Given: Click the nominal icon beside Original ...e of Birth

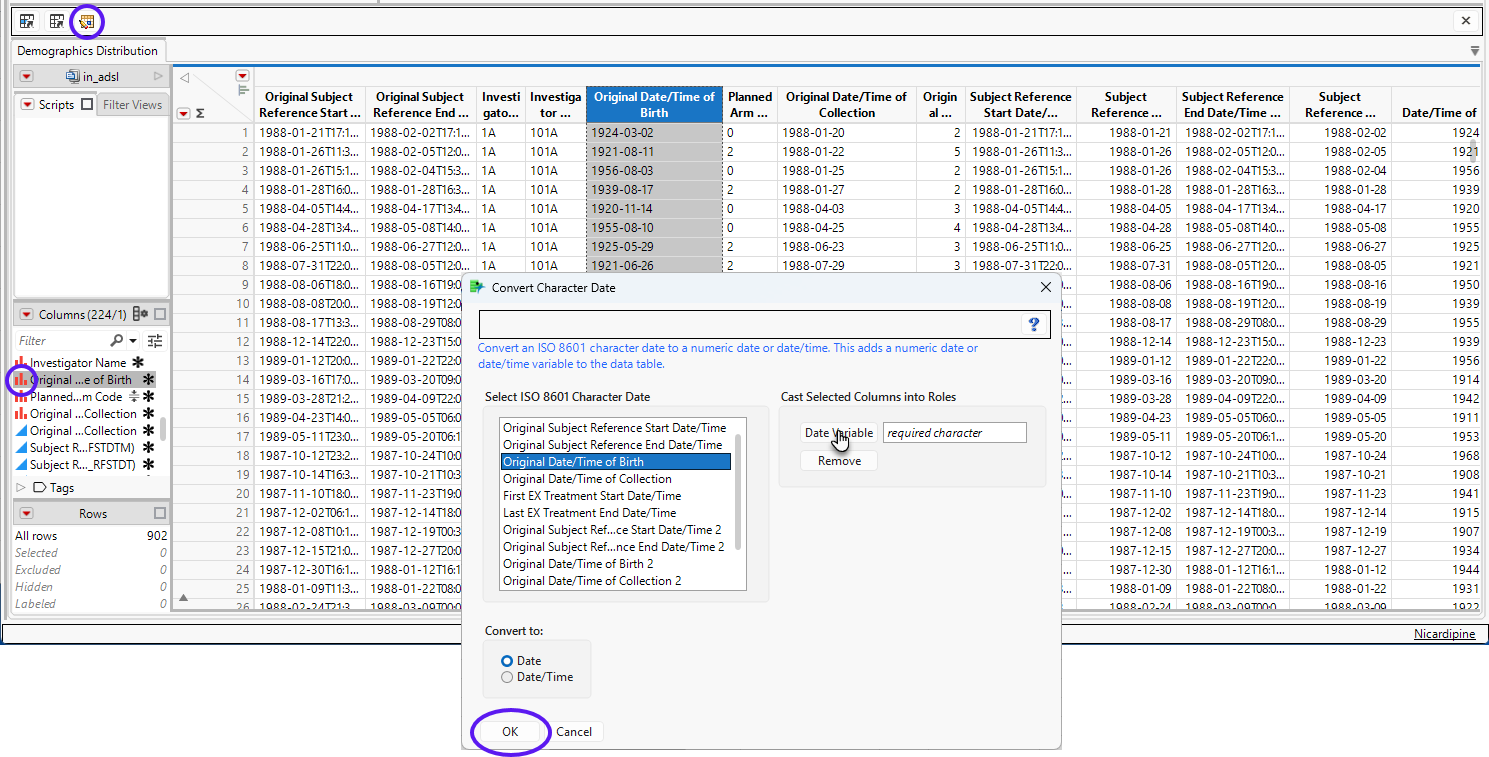Looking at the screenshot, I should pos(21,380).
